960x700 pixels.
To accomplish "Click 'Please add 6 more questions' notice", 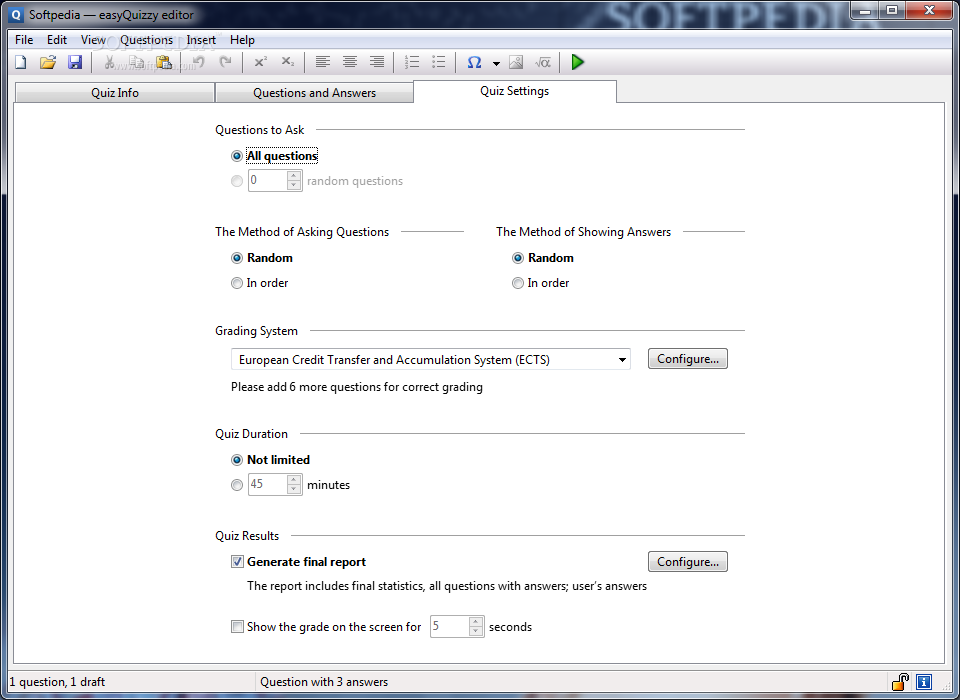I will [x=357, y=387].
